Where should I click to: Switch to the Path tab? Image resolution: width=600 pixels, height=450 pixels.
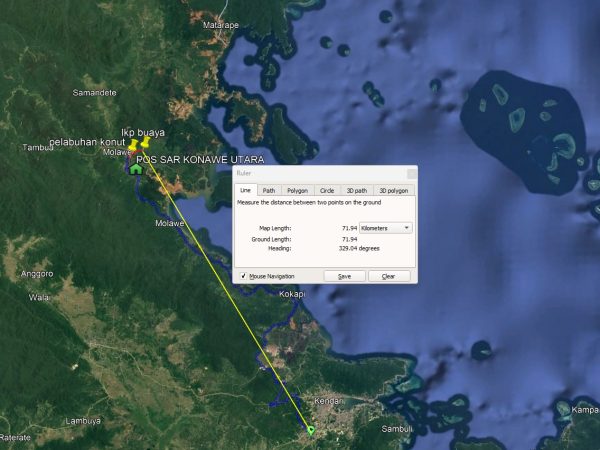coord(269,190)
